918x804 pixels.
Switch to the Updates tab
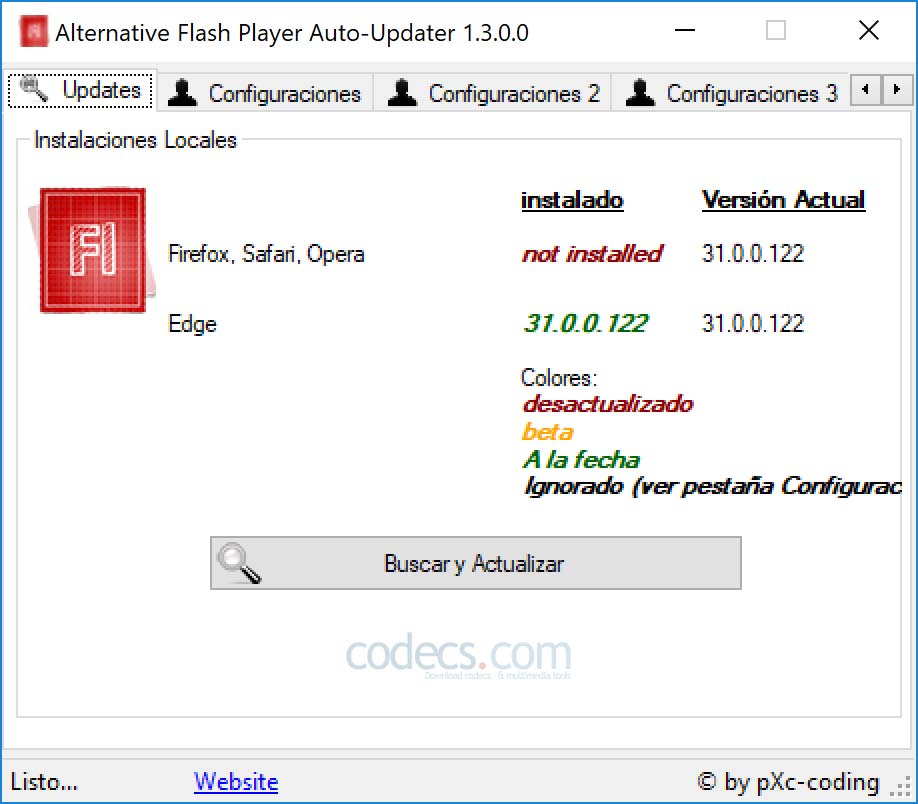81,91
